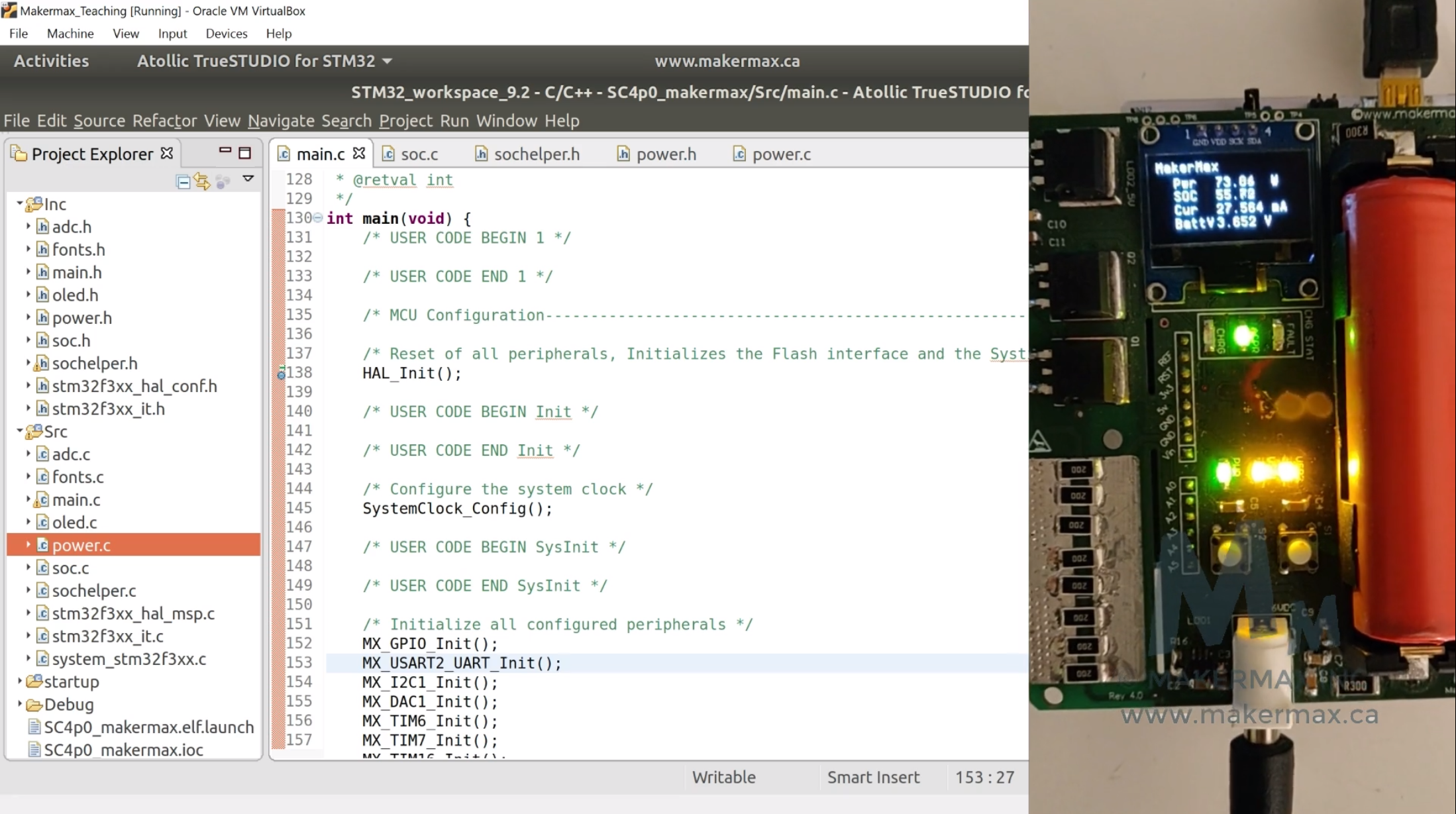Collapse the Src folder

pyautogui.click(x=19, y=431)
